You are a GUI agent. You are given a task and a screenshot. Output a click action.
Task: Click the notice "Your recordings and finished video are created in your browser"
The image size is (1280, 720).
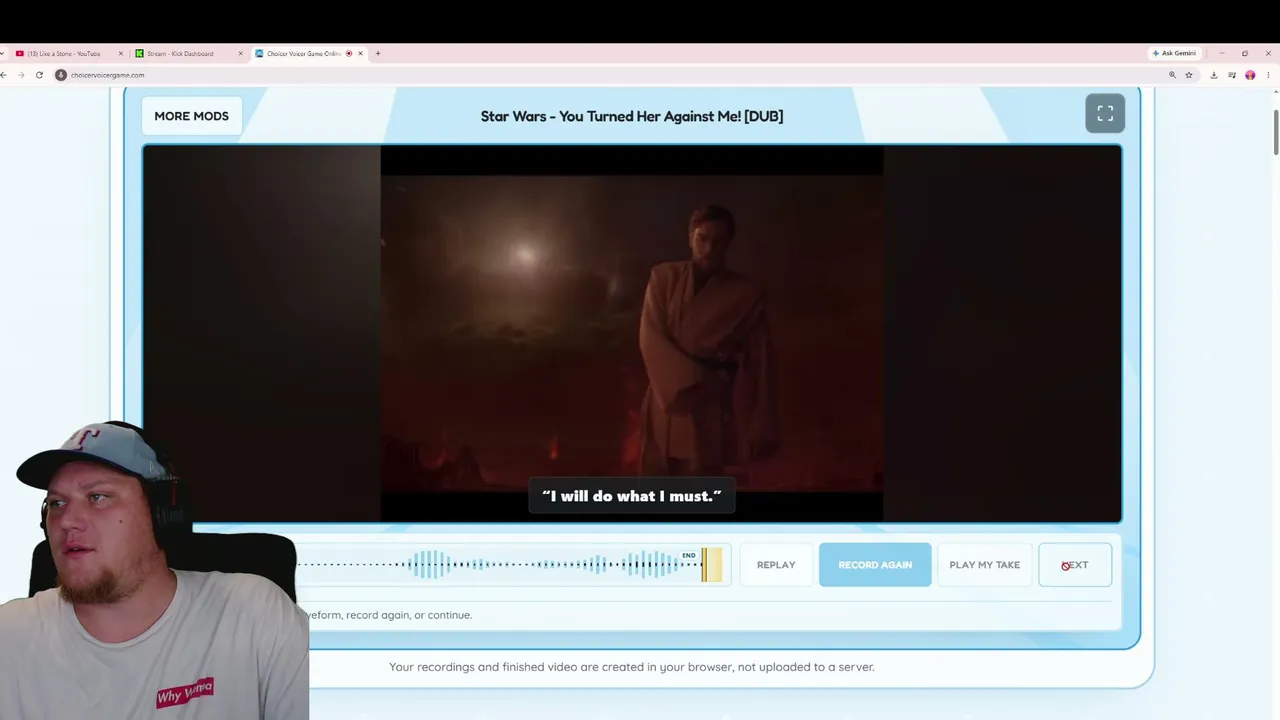(632, 667)
